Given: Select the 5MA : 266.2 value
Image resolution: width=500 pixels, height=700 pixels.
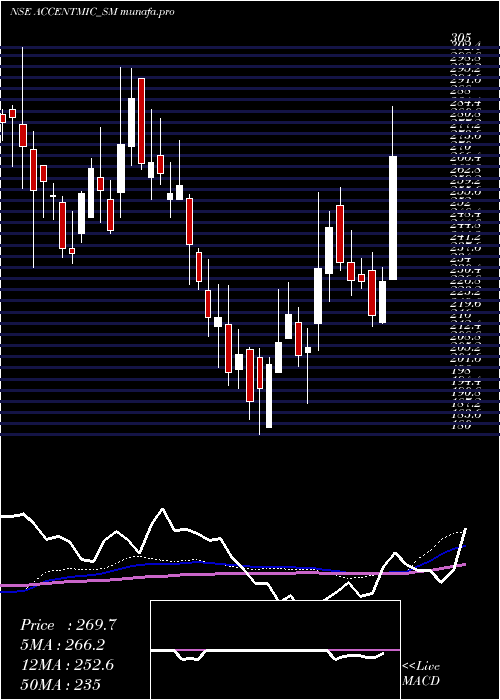Looking at the screenshot, I should coord(65,644).
